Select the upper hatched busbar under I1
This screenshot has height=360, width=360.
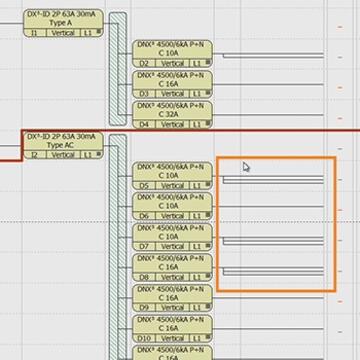[118, 69]
